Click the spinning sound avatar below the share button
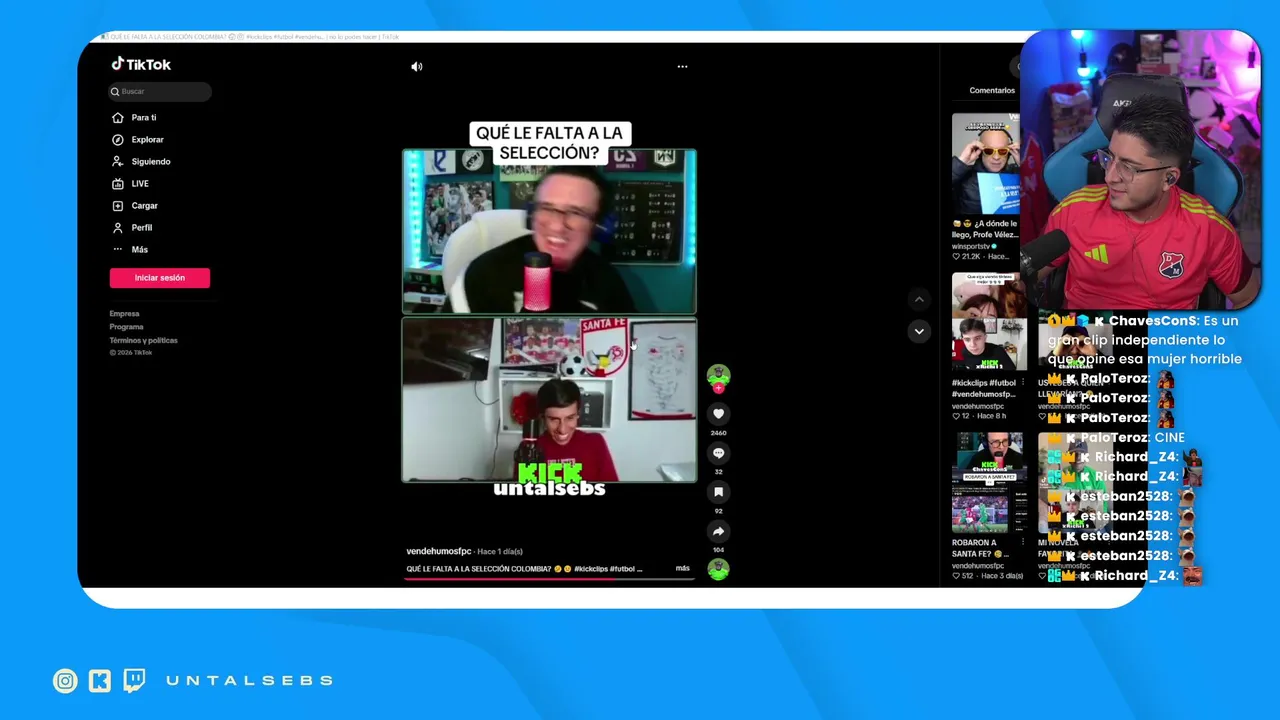 click(x=718, y=570)
